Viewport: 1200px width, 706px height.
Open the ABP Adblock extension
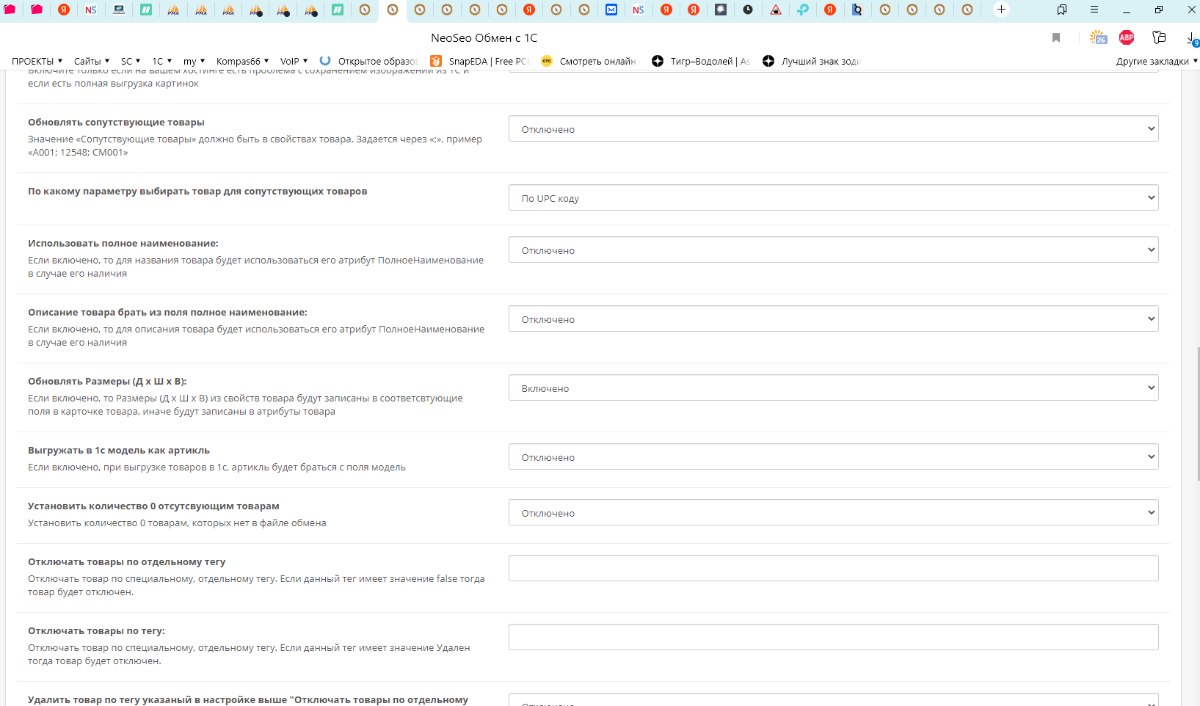tap(1127, 37)
